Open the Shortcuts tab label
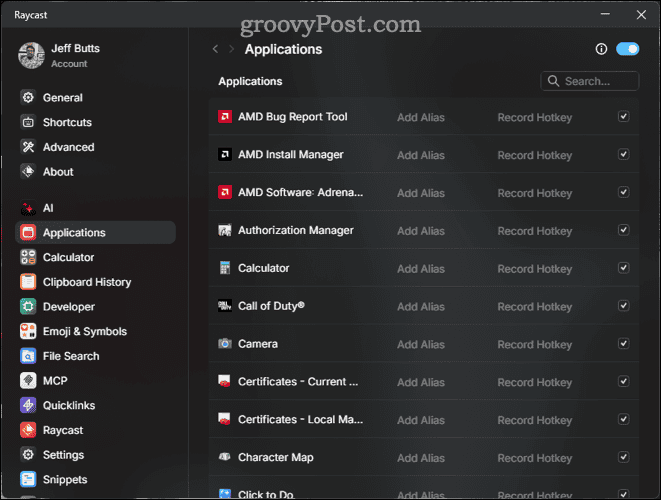The height and width of the screenshot is (500, 661). 67,122
